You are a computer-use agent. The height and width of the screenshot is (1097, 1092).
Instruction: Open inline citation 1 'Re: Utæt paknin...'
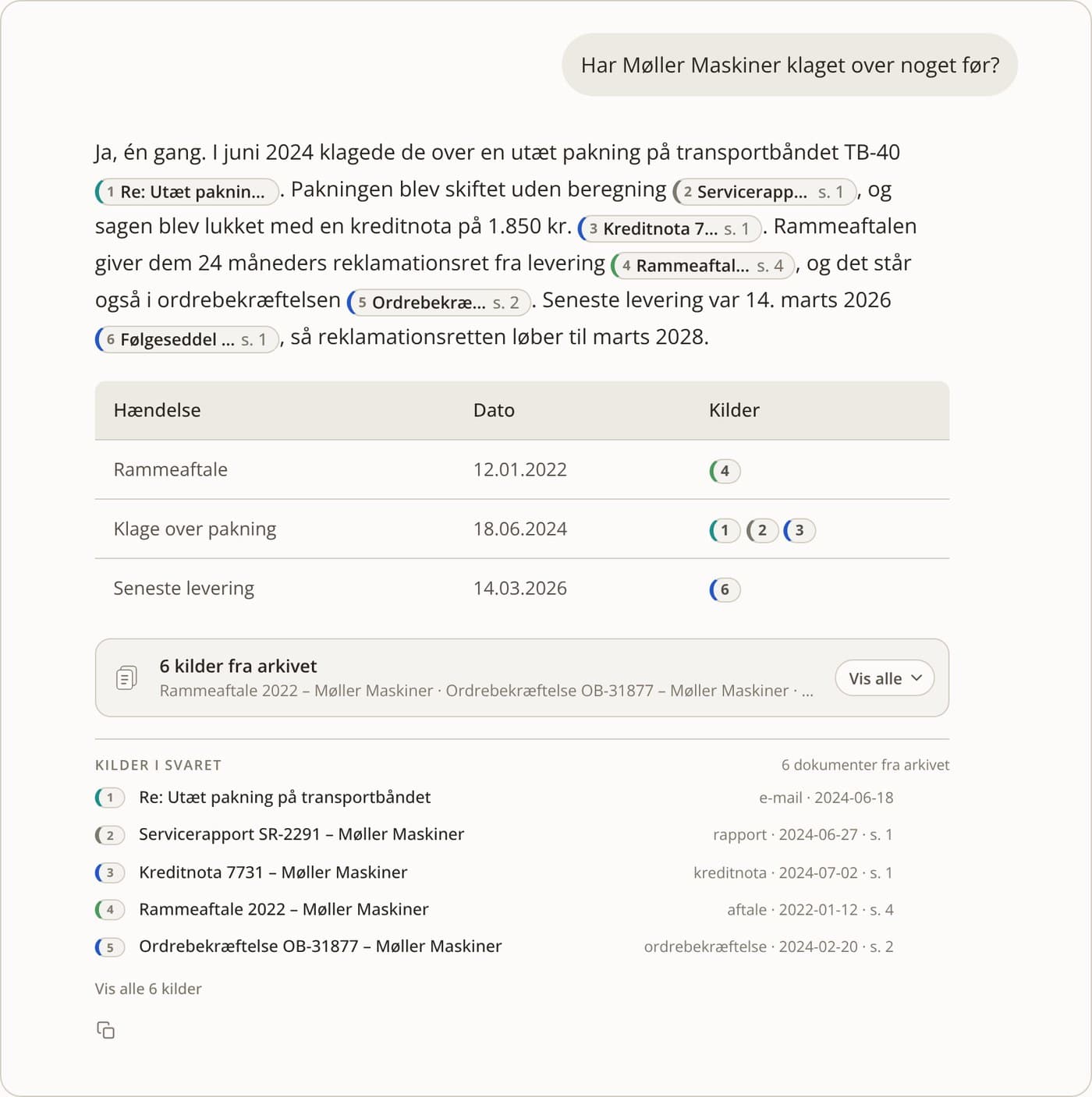[187, 192]
